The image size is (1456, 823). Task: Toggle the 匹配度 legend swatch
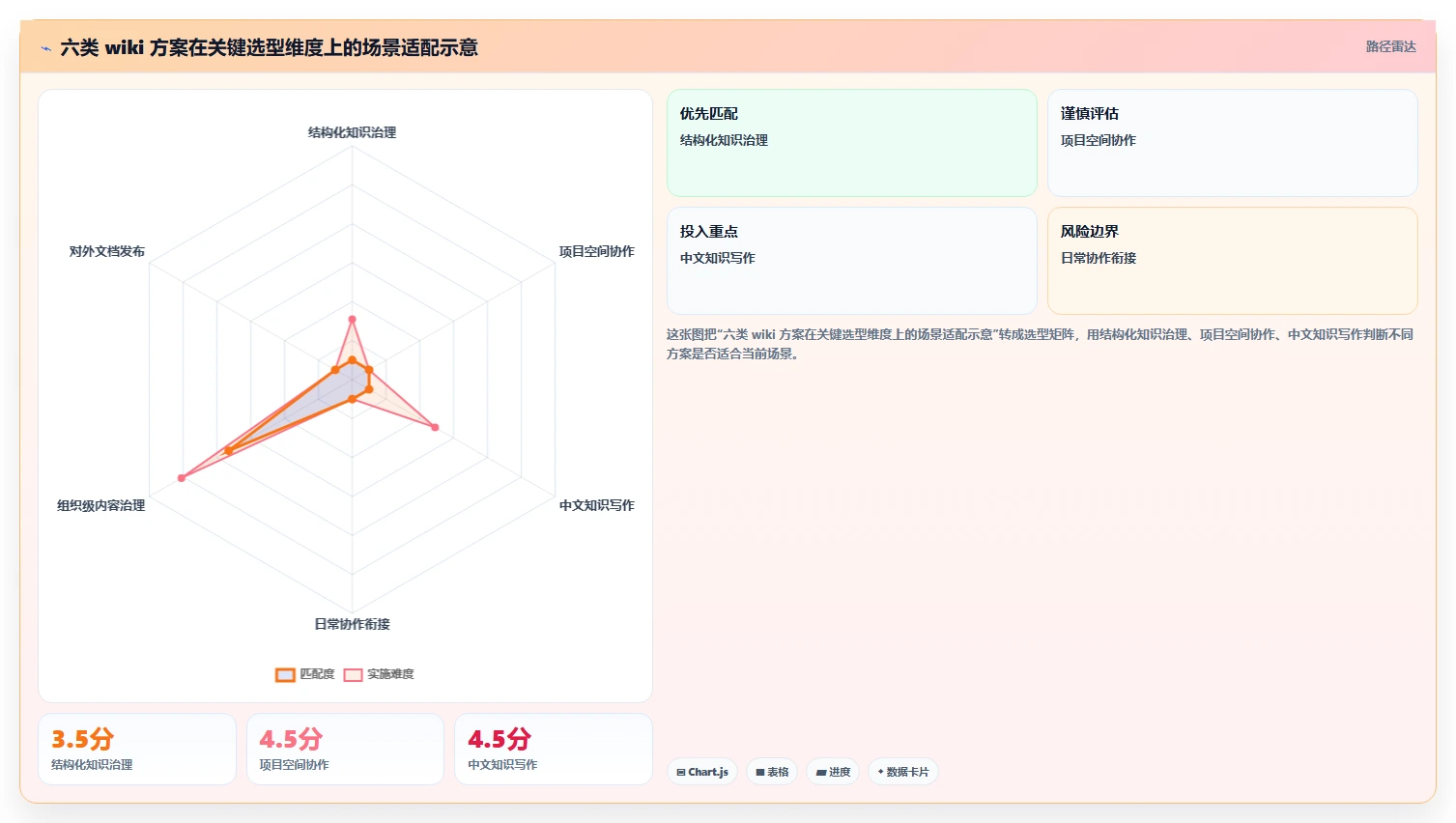[285, 674]
